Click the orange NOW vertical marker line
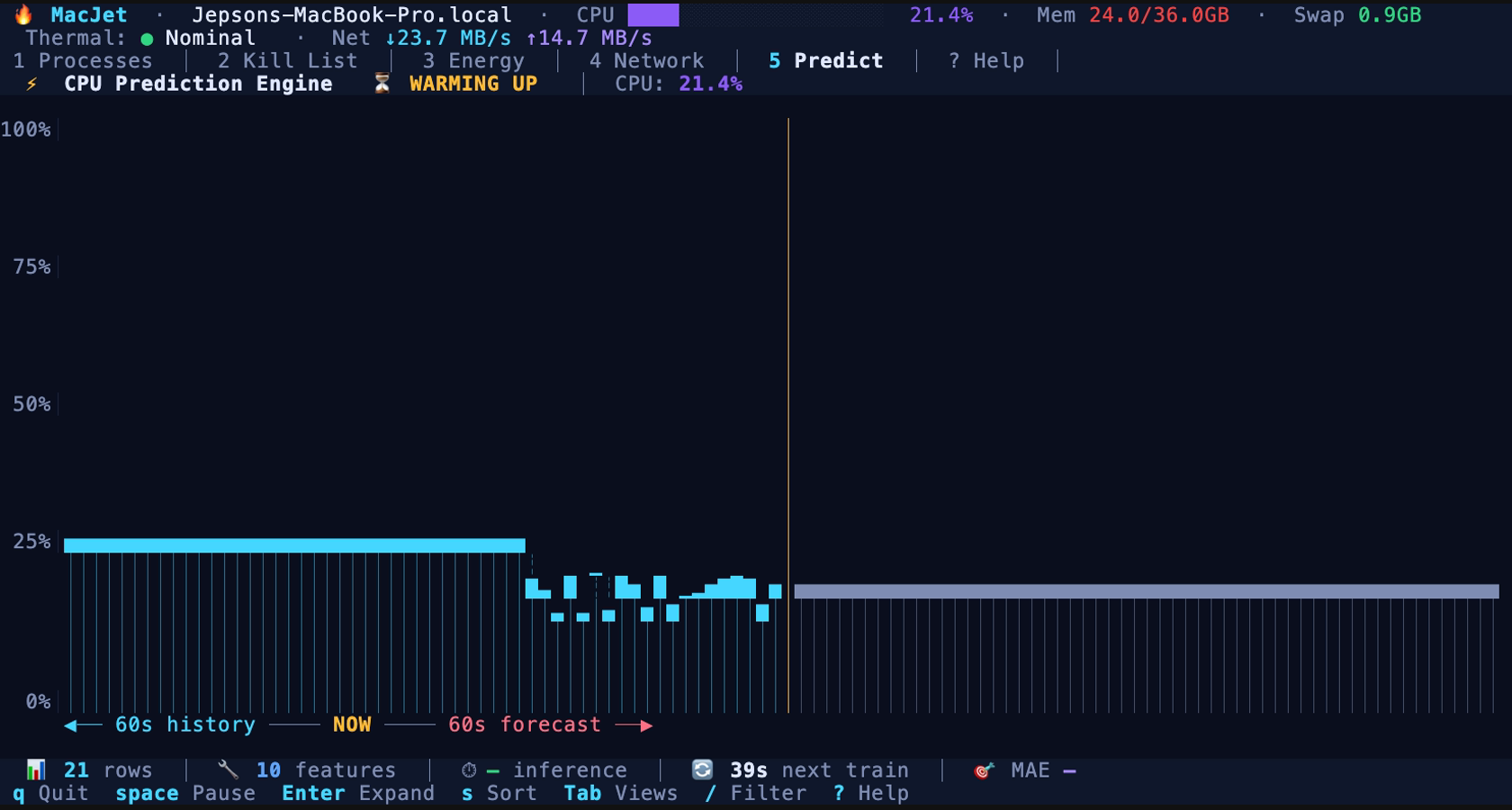 (x=788, y=414)
